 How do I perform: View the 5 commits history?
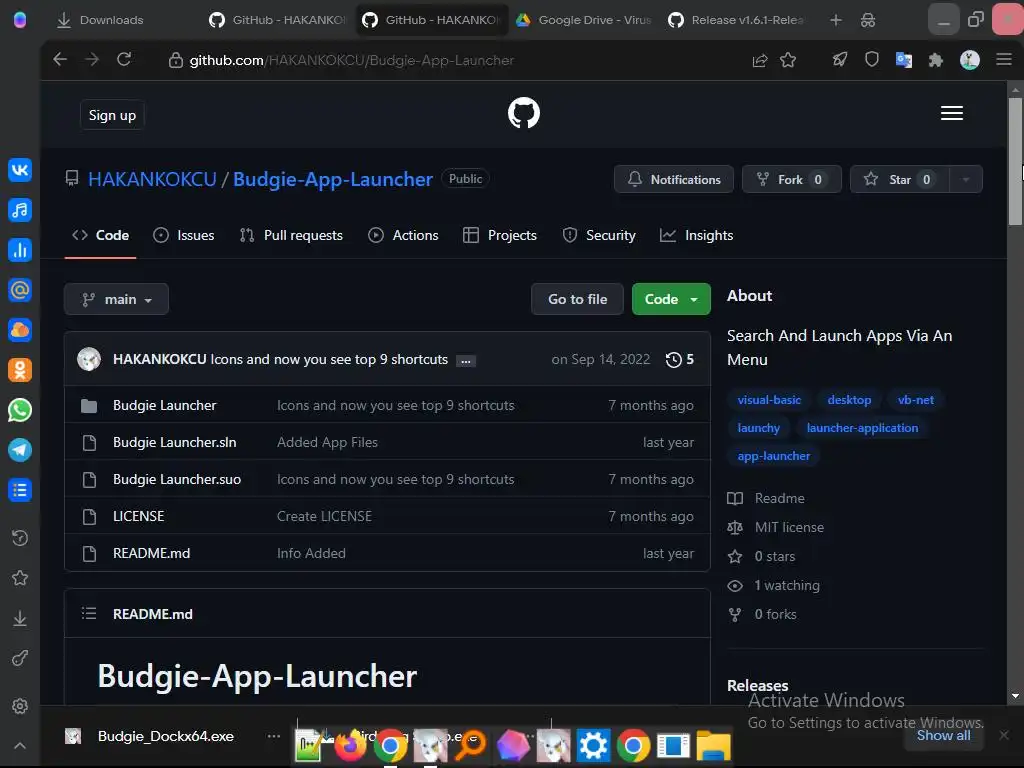[x=679, y=359]
